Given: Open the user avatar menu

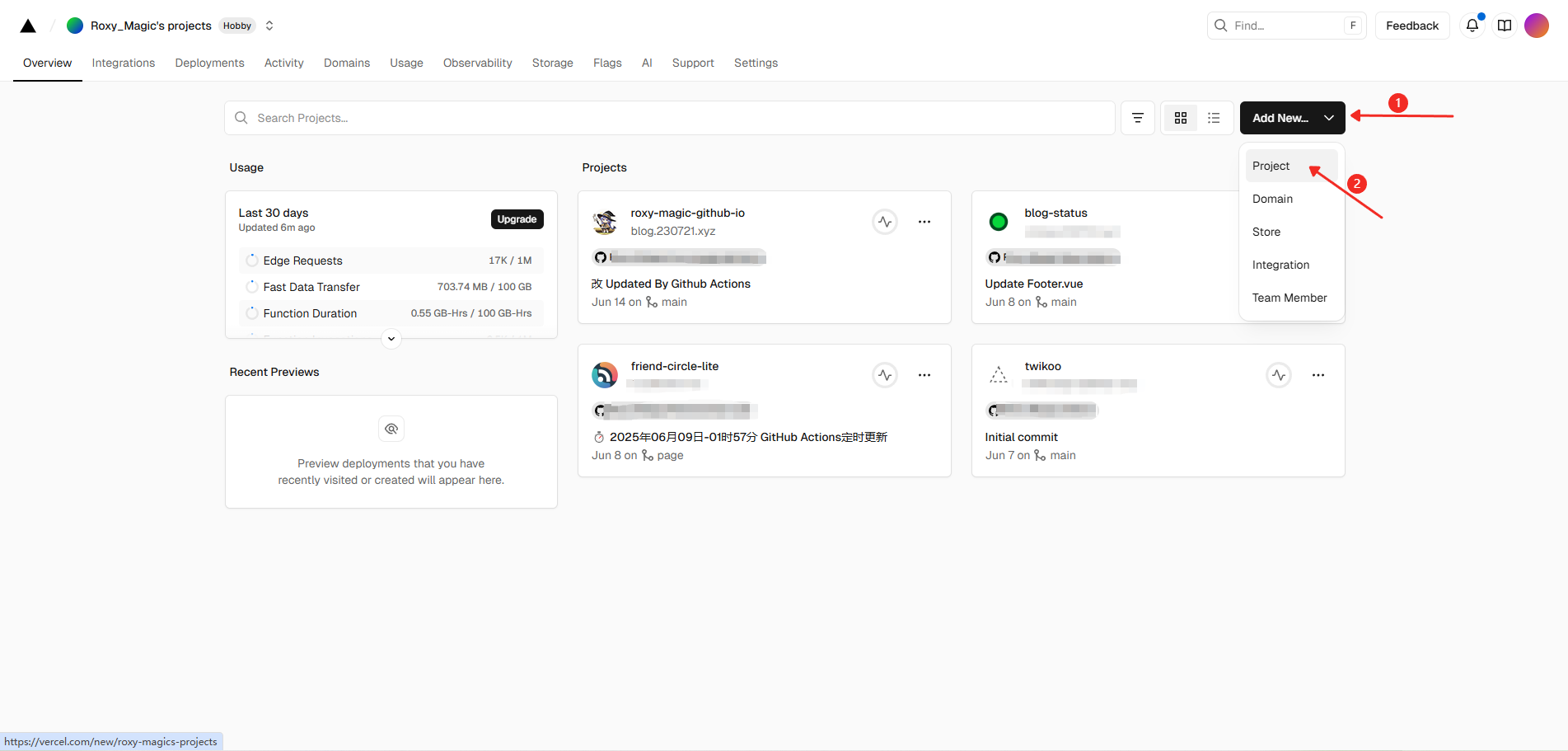Looking at the screenshot, I should click(x=1537, y=26).
